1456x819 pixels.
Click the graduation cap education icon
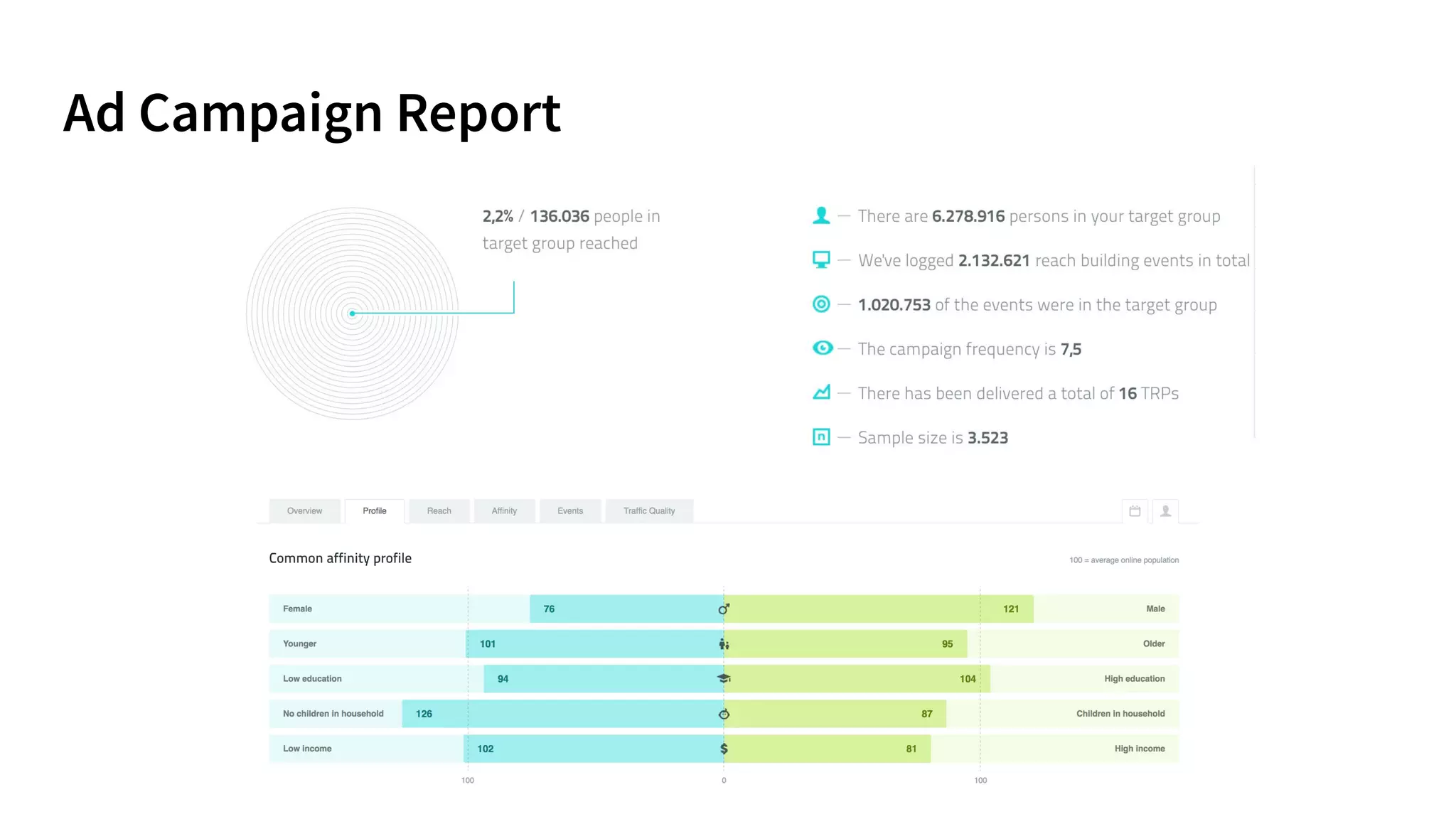[724, 679]
